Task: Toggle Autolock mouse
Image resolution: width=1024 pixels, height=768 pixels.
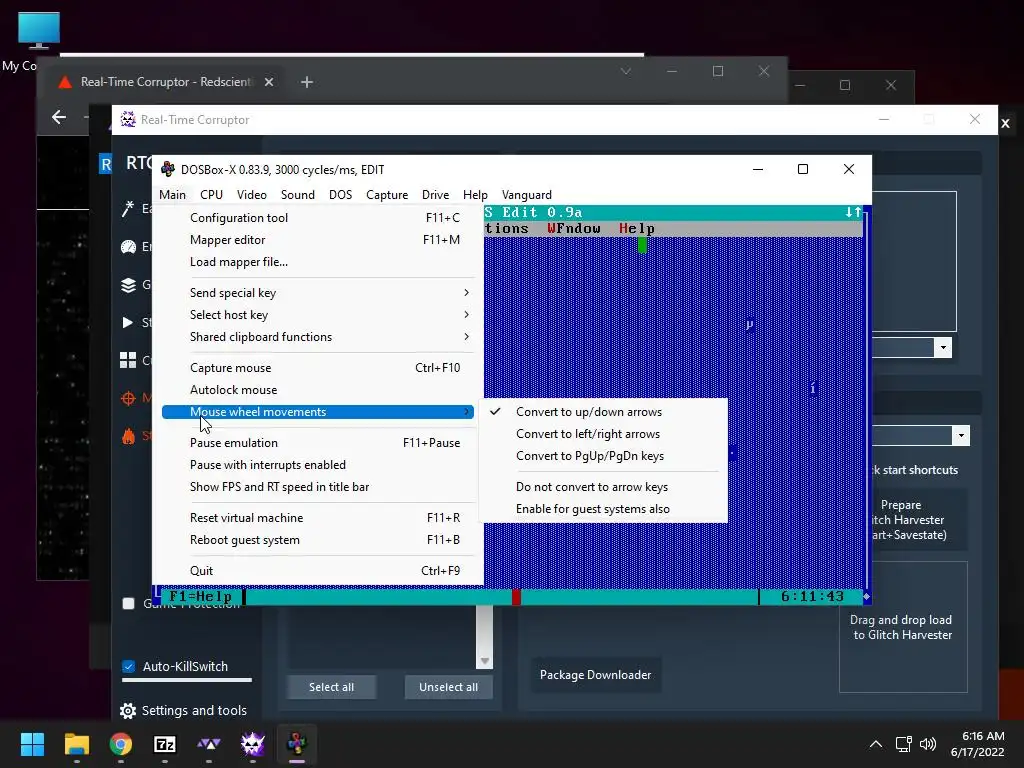Action: tap(318, 390)
